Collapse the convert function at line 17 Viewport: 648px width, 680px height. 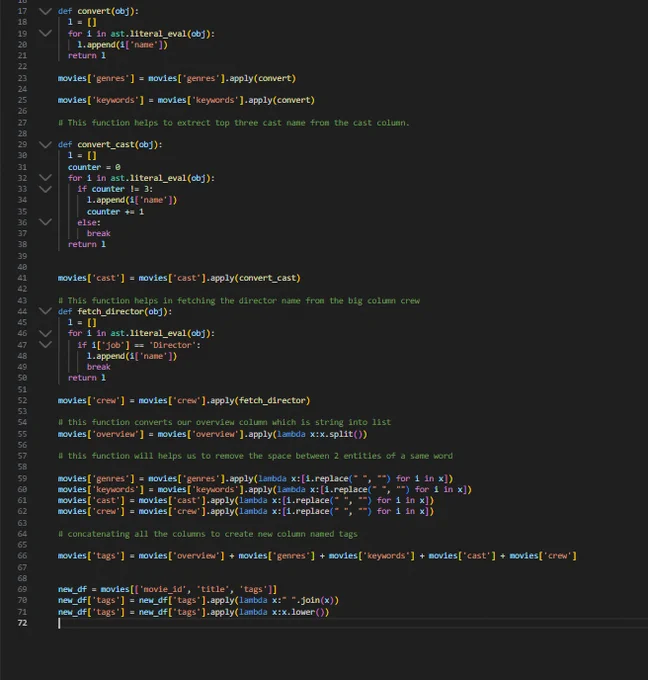point(45,11)
